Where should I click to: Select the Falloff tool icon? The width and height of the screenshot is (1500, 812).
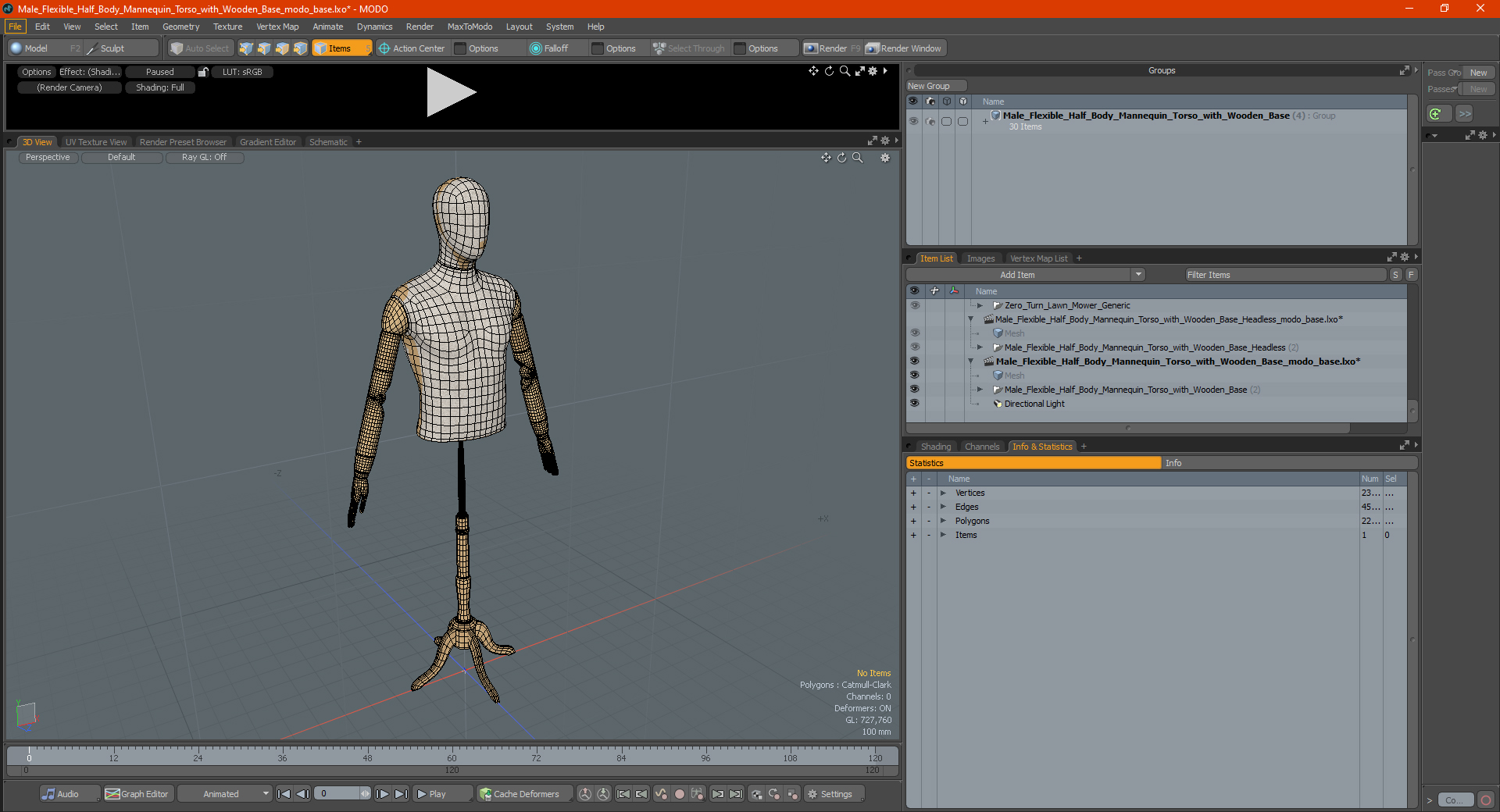coord(535,48)
